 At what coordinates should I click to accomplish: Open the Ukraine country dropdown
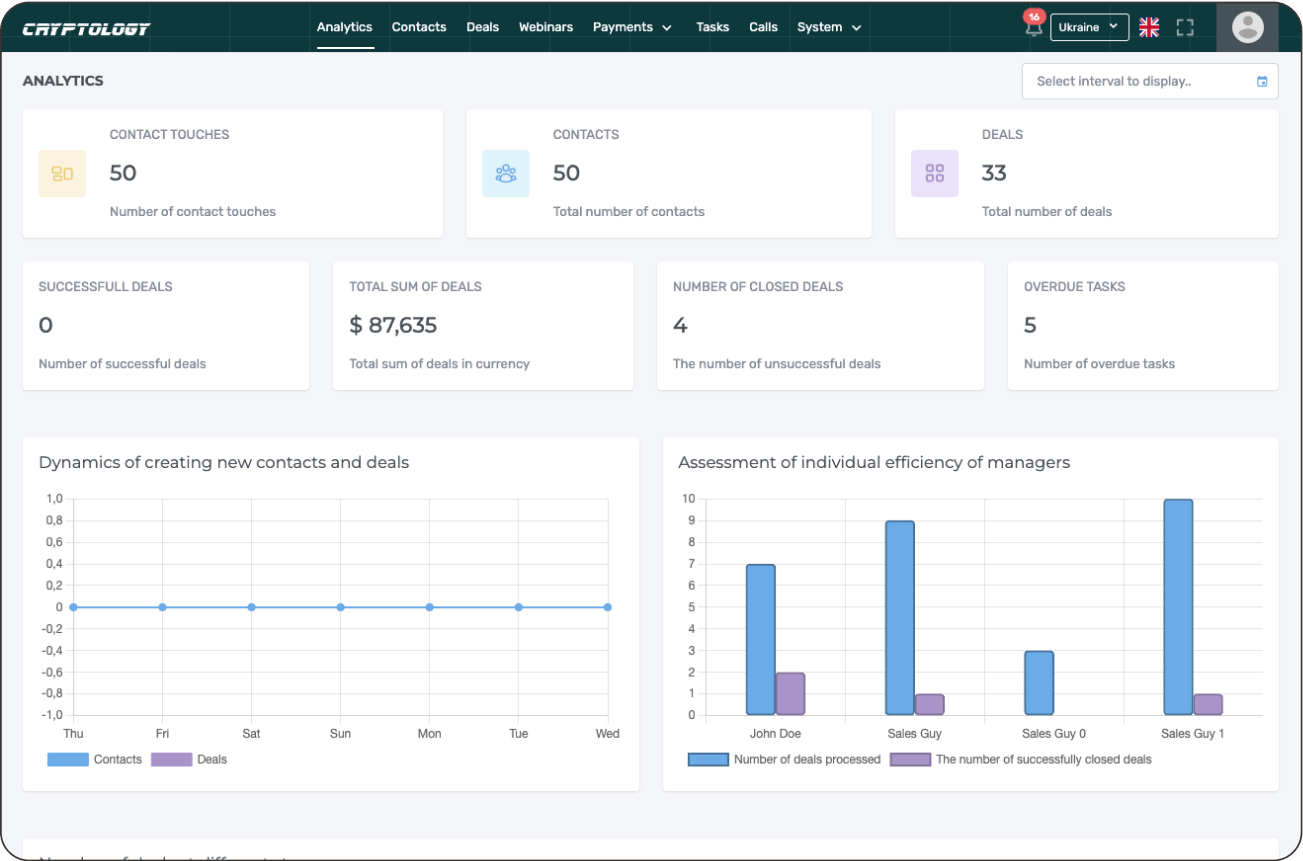[x=1089, y=27]
